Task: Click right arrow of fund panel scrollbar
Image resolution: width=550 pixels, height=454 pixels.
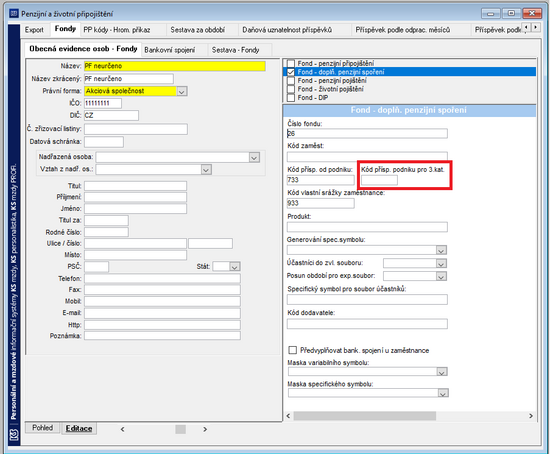Action: pos(531,416)
